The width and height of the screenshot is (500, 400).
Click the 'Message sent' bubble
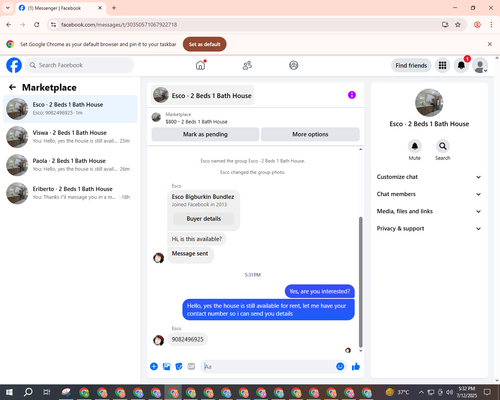(190, 254)
